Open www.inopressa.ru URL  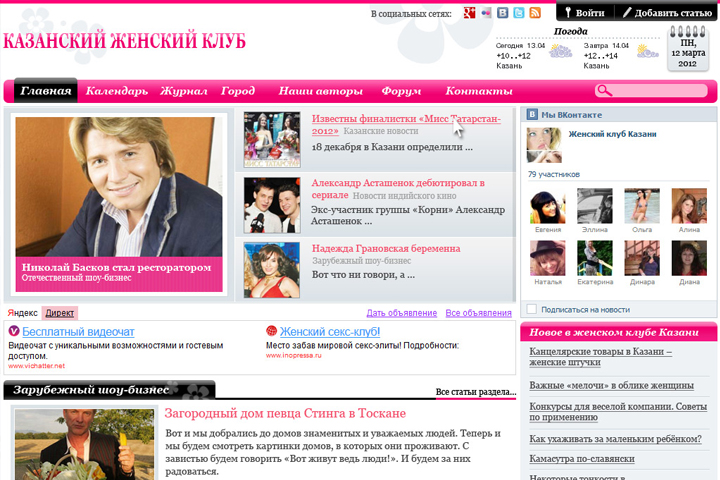coord(293,356)
